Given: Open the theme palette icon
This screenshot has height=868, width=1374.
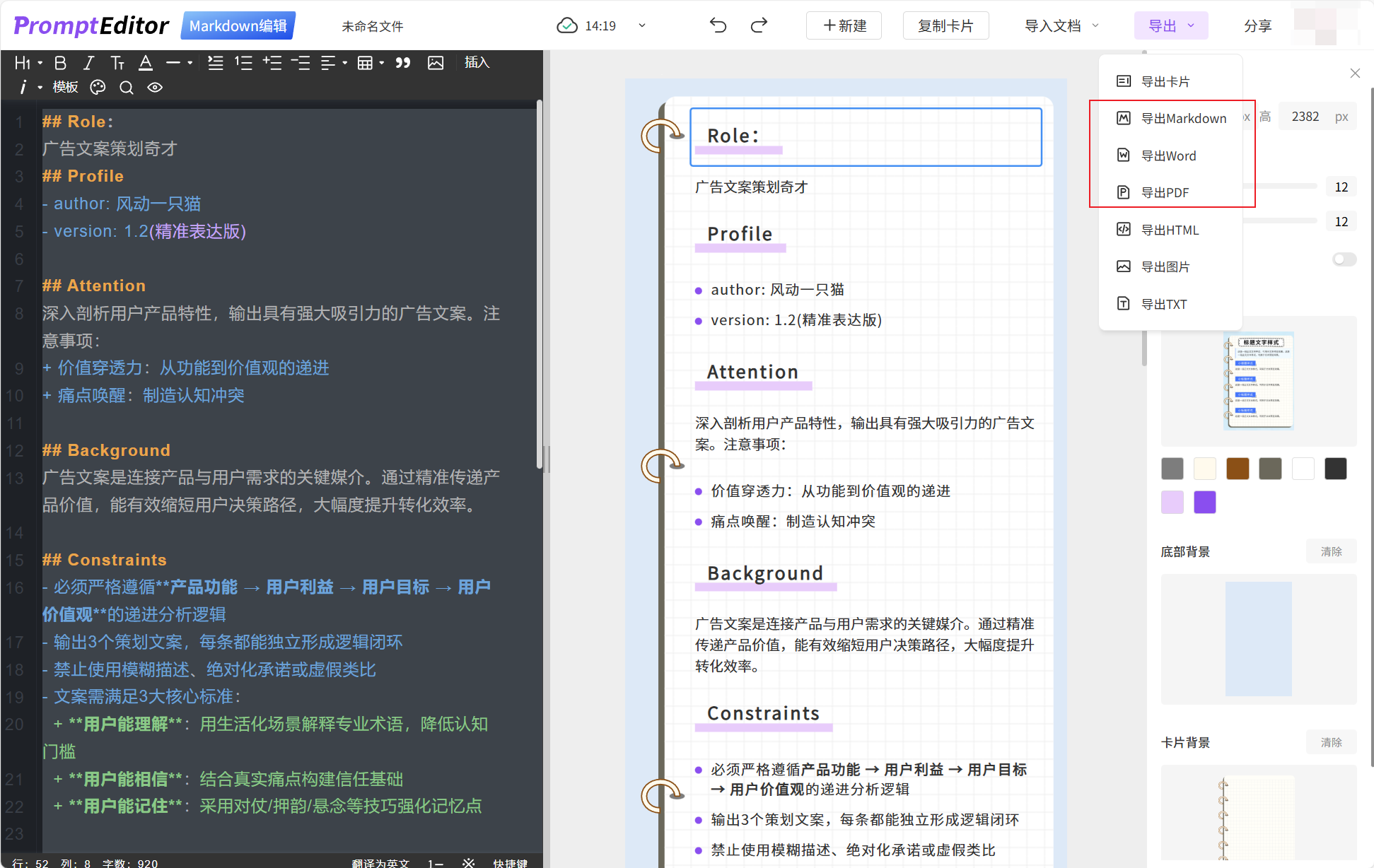Looking at the screenshot, I should click(x=98, y=87).
